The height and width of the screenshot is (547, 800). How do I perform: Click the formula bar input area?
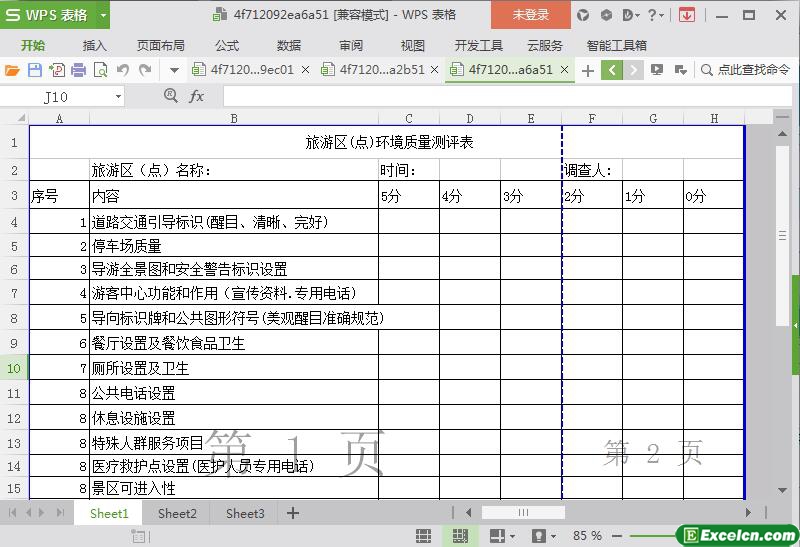coord(507,96)
